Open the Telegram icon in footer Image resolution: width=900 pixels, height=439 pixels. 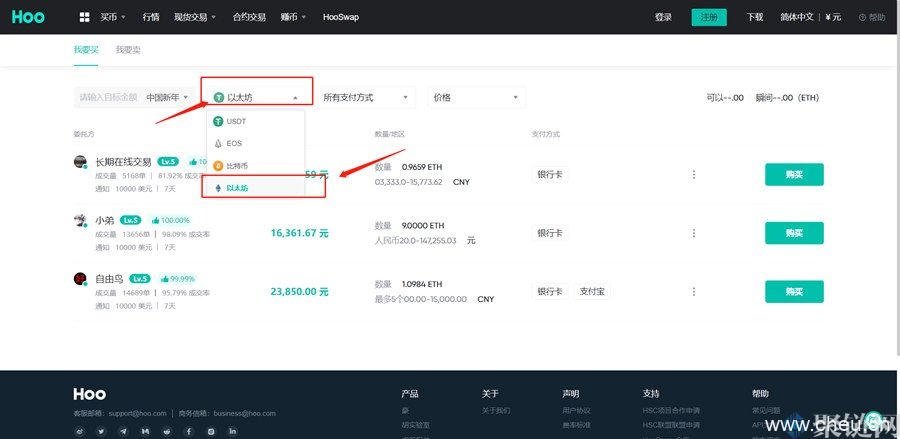(123, 430)
